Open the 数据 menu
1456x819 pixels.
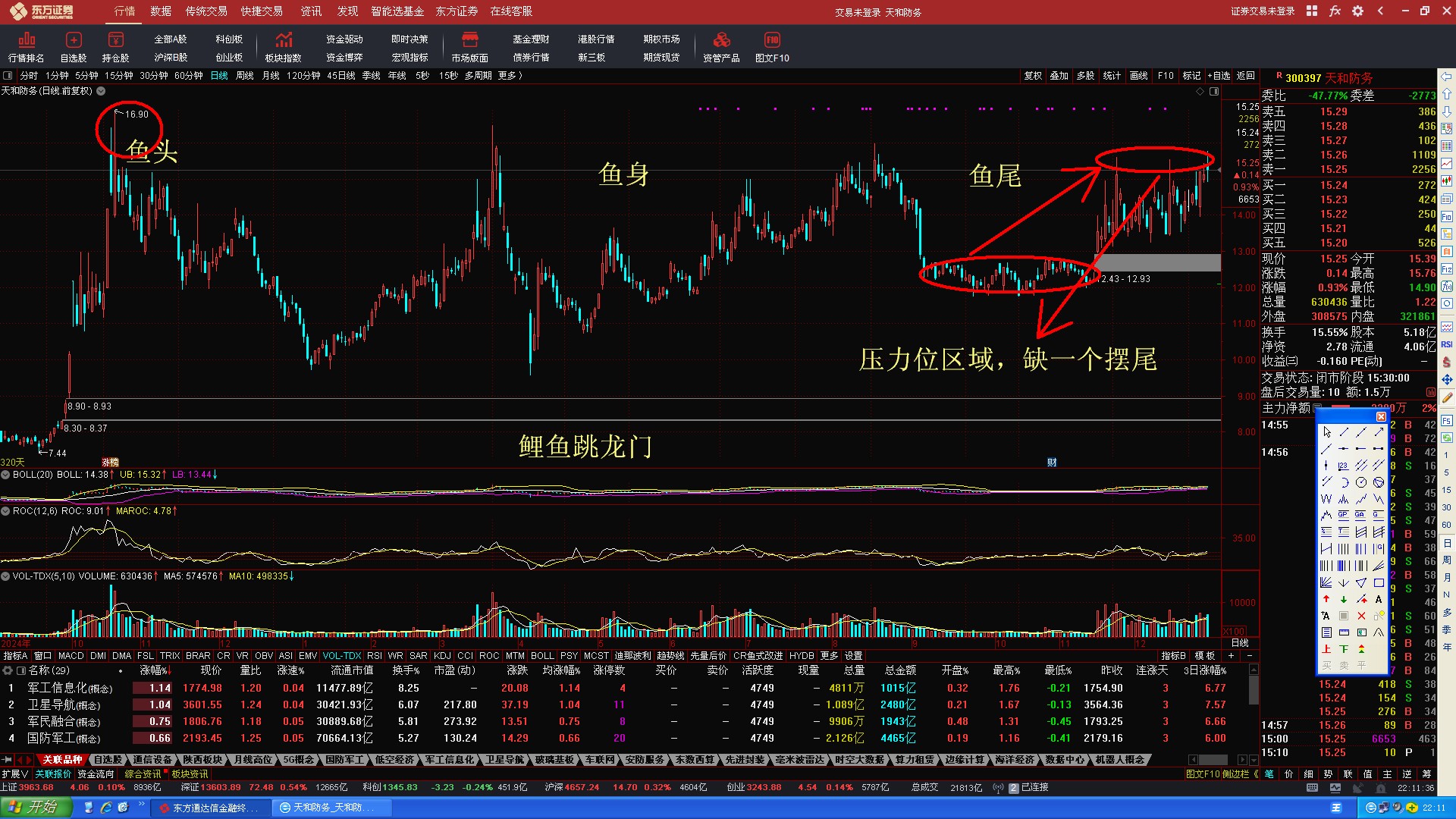tap(161, 11)
